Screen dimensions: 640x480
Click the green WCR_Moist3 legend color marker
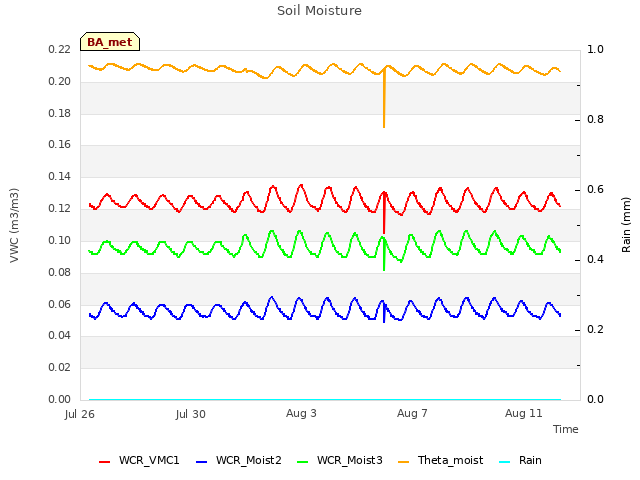[303, 462]
